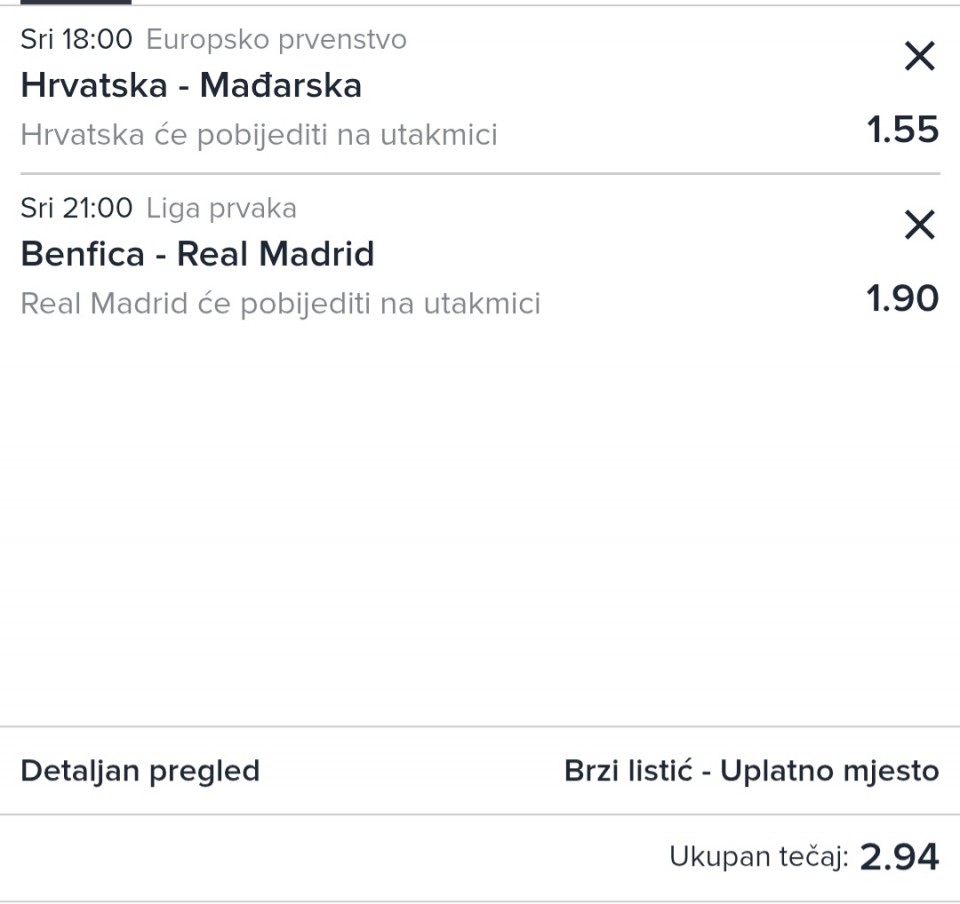Click the Liga prvaka competition label
The height and width of the screenshot is (904, 960).
pos(222,209)
